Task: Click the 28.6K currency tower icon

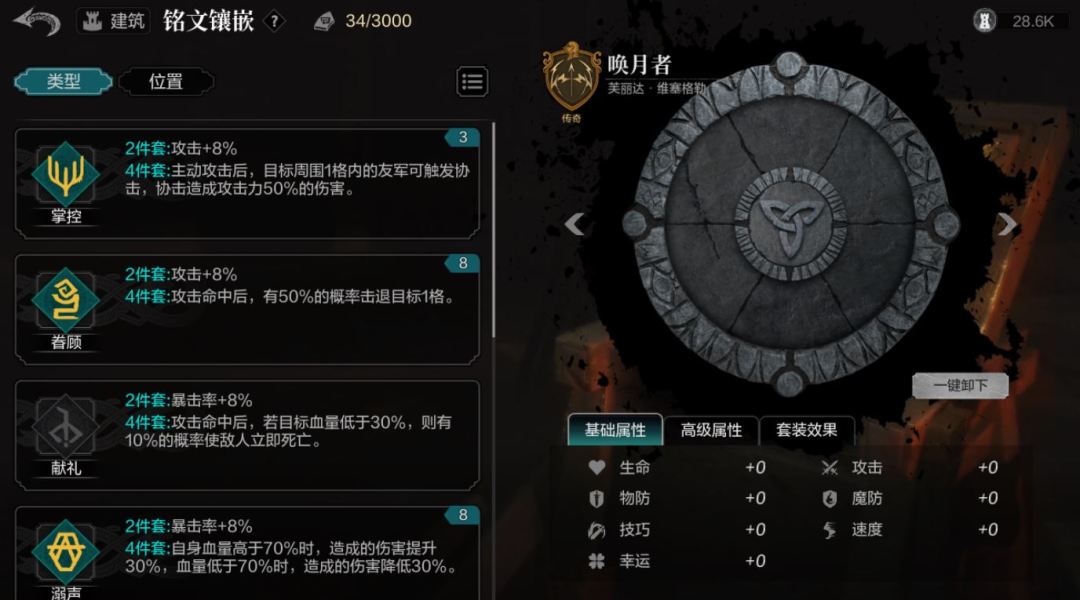Action: 984,21
